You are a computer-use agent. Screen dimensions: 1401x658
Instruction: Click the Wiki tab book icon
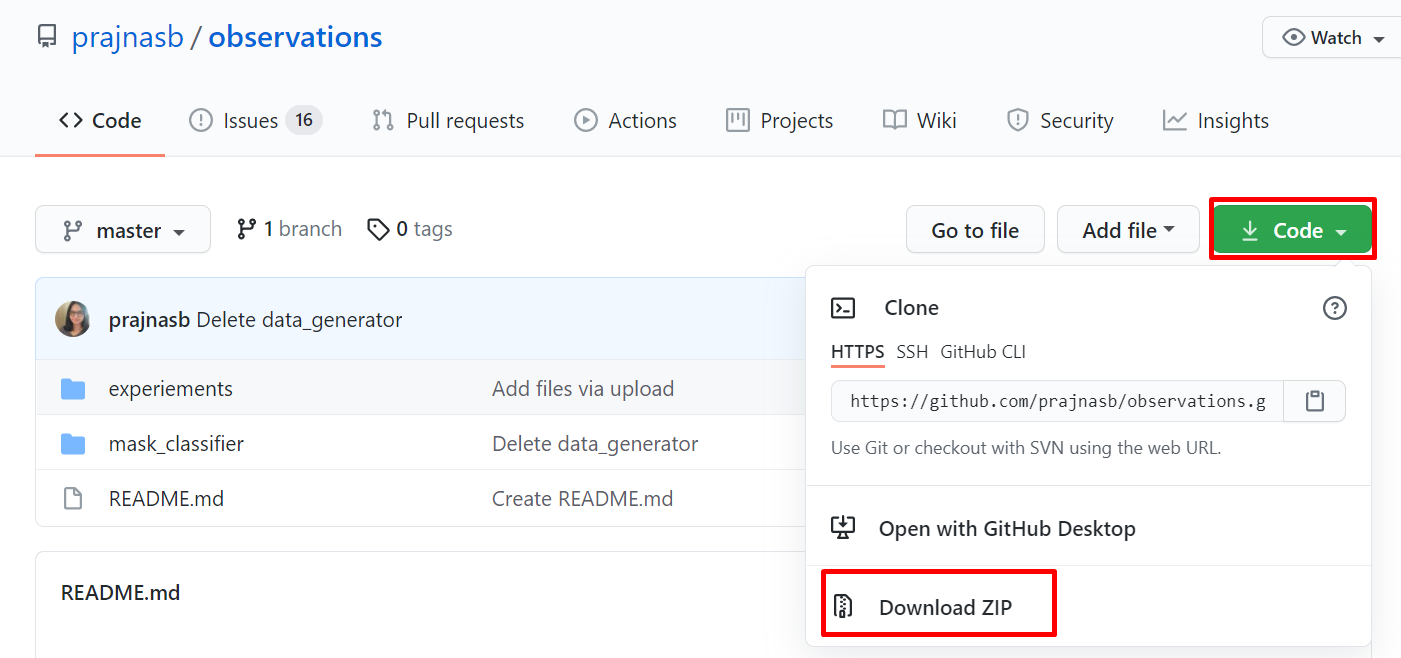pyautogui.click(x=895, y=121)
